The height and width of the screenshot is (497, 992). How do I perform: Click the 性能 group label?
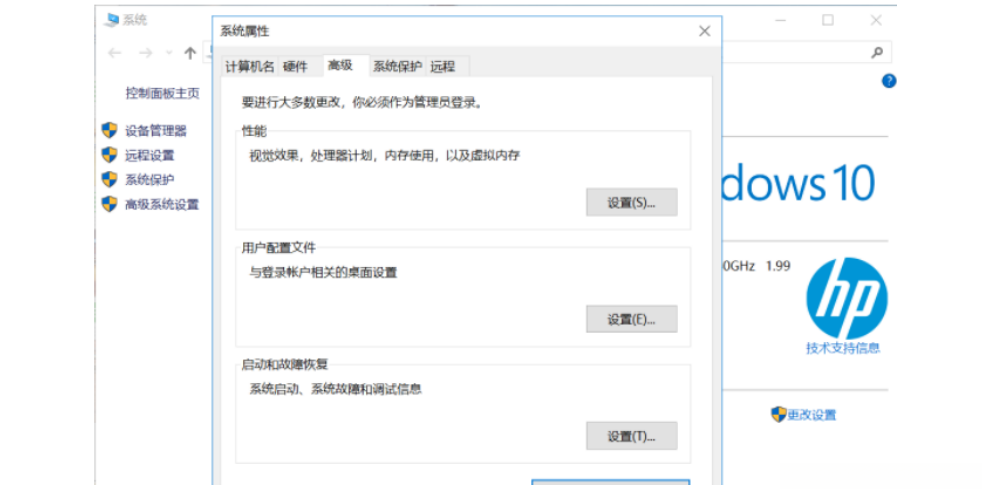click(254, 131)
